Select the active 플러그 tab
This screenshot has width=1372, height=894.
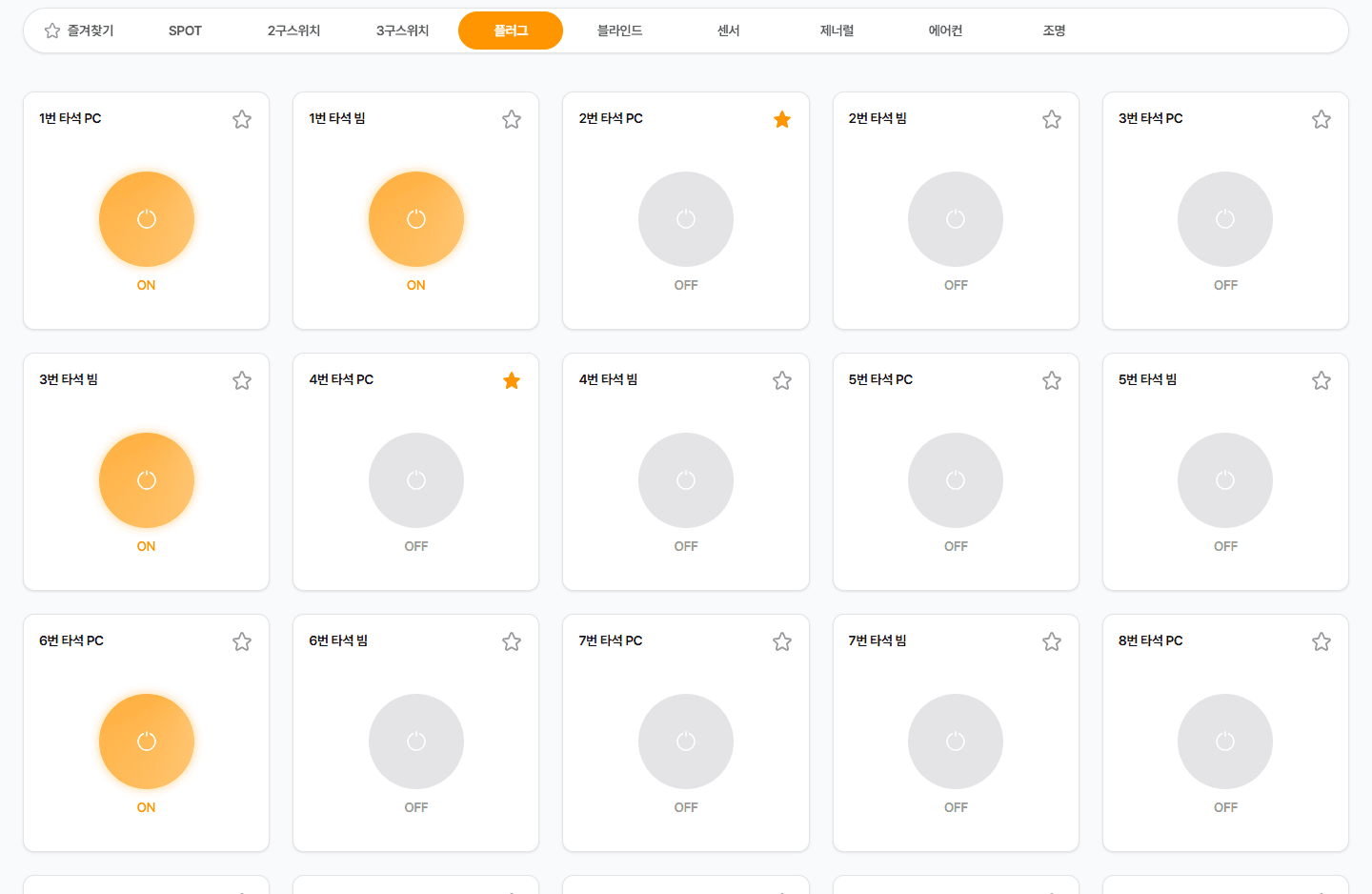pyautogui.click(x=511, y=30)
